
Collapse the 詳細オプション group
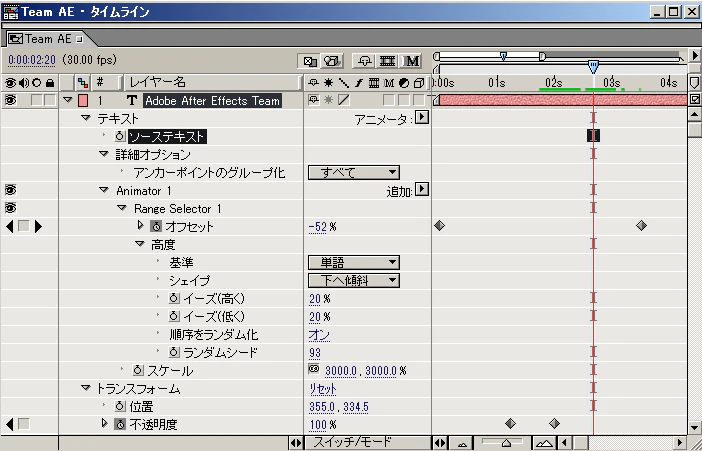coord(103,154)
